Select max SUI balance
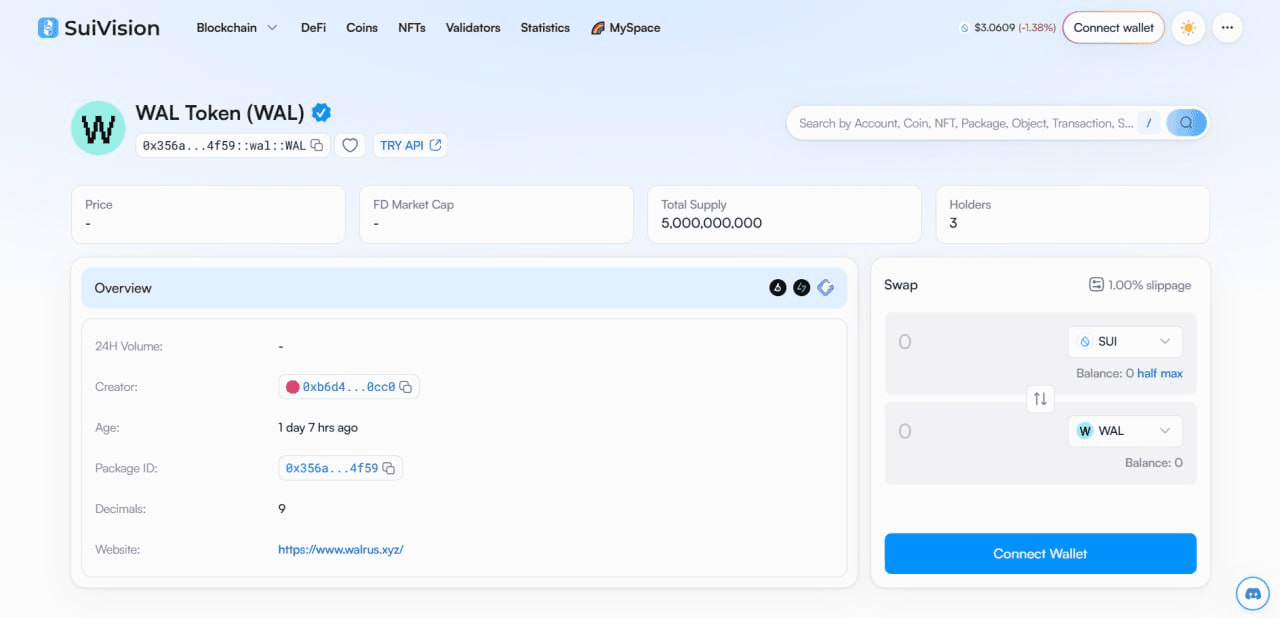The image size is (1280, 618). [1172, 373]
